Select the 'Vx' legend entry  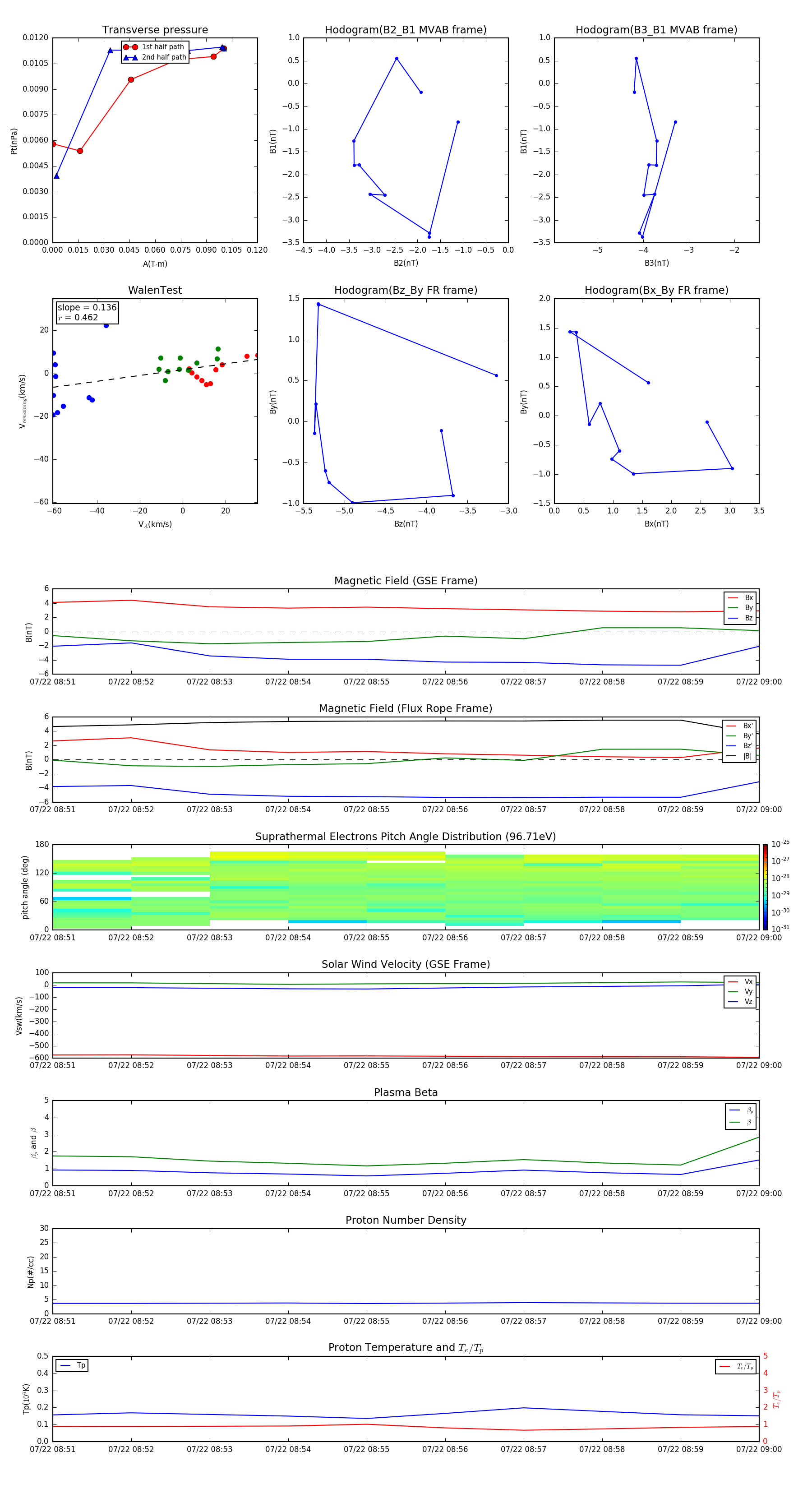point(740,981)
